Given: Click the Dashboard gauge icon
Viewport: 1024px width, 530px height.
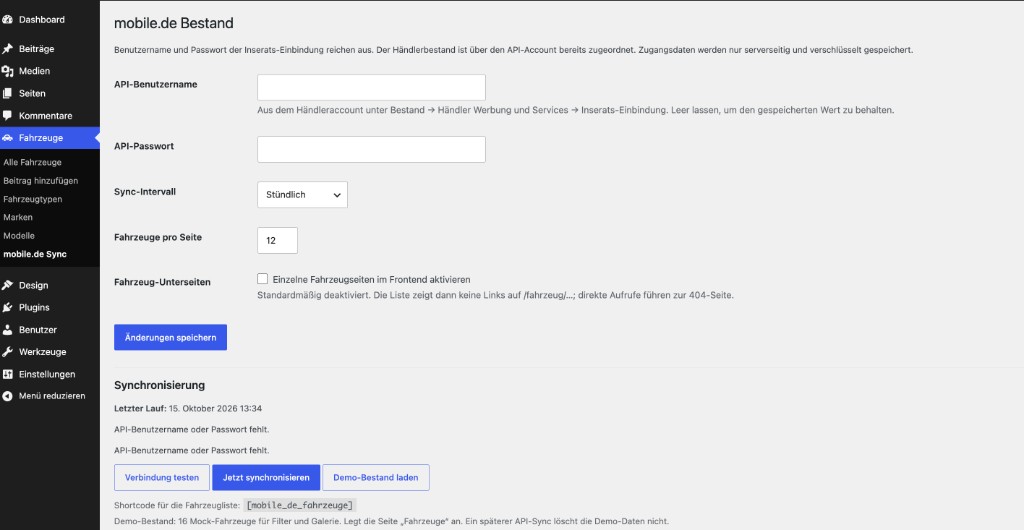Looking at the screenshot, I should [7, 20].
